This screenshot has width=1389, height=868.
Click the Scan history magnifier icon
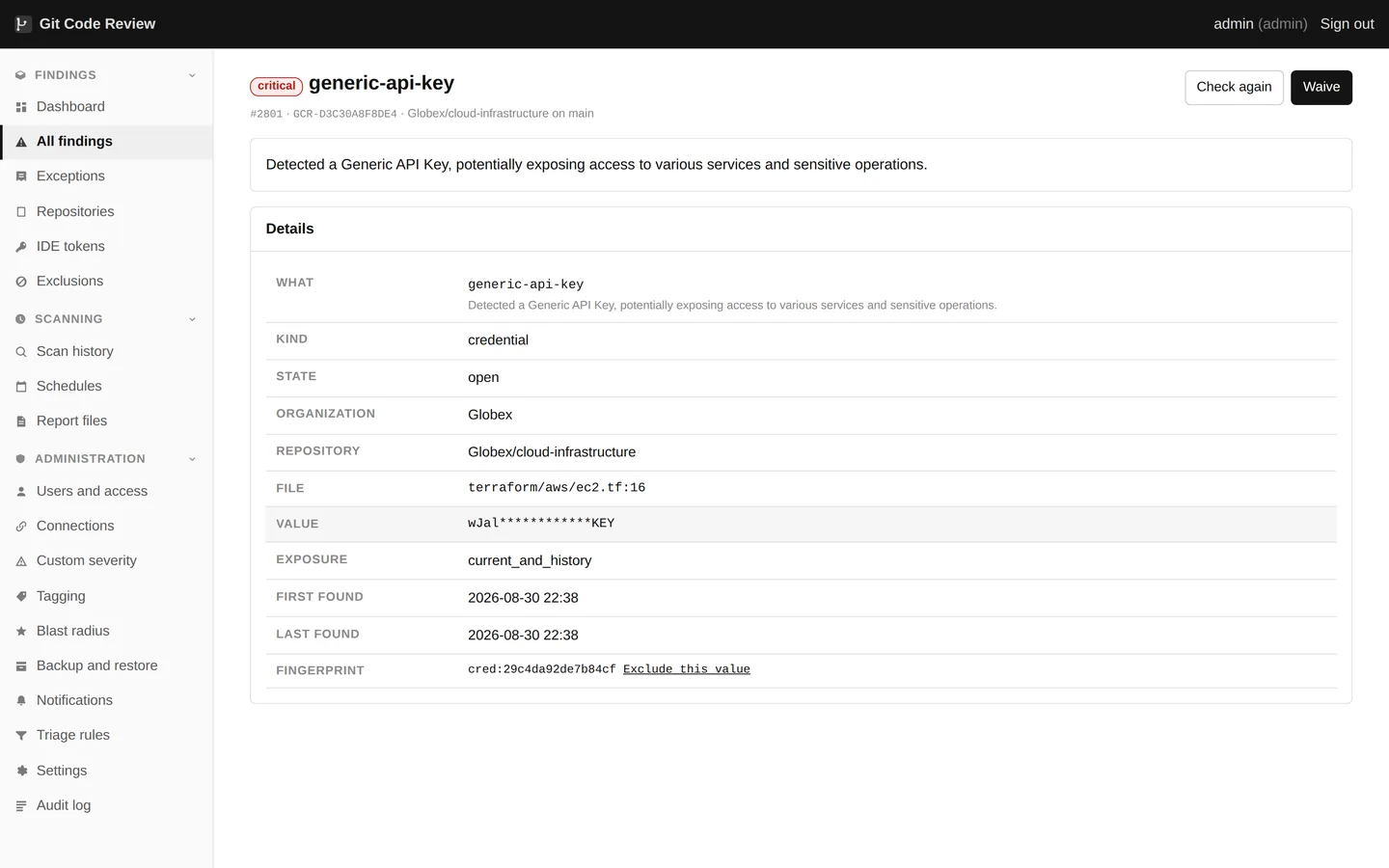click(21, 352)
